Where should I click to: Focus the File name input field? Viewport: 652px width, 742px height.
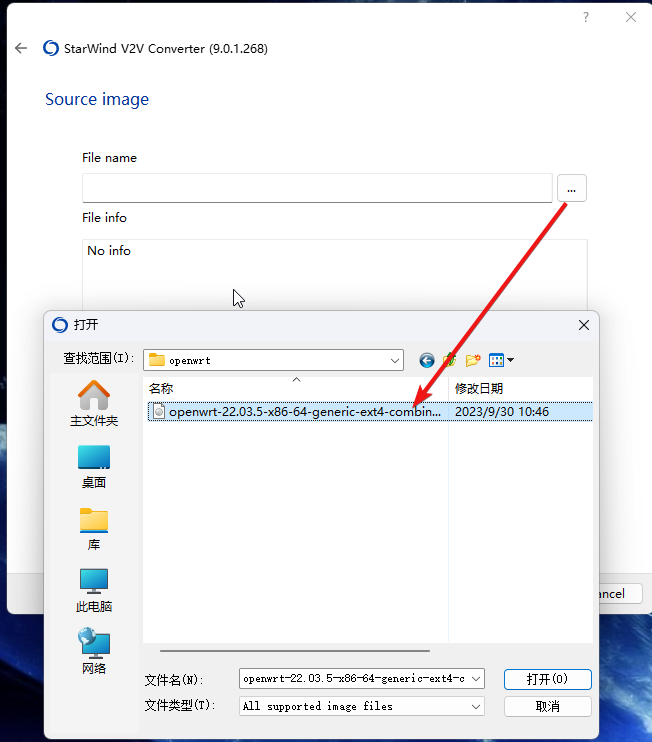point(317,188)
